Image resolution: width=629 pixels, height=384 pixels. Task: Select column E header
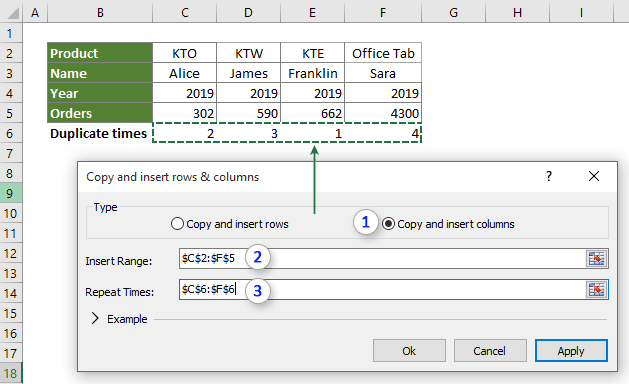(x=312, y=12)
